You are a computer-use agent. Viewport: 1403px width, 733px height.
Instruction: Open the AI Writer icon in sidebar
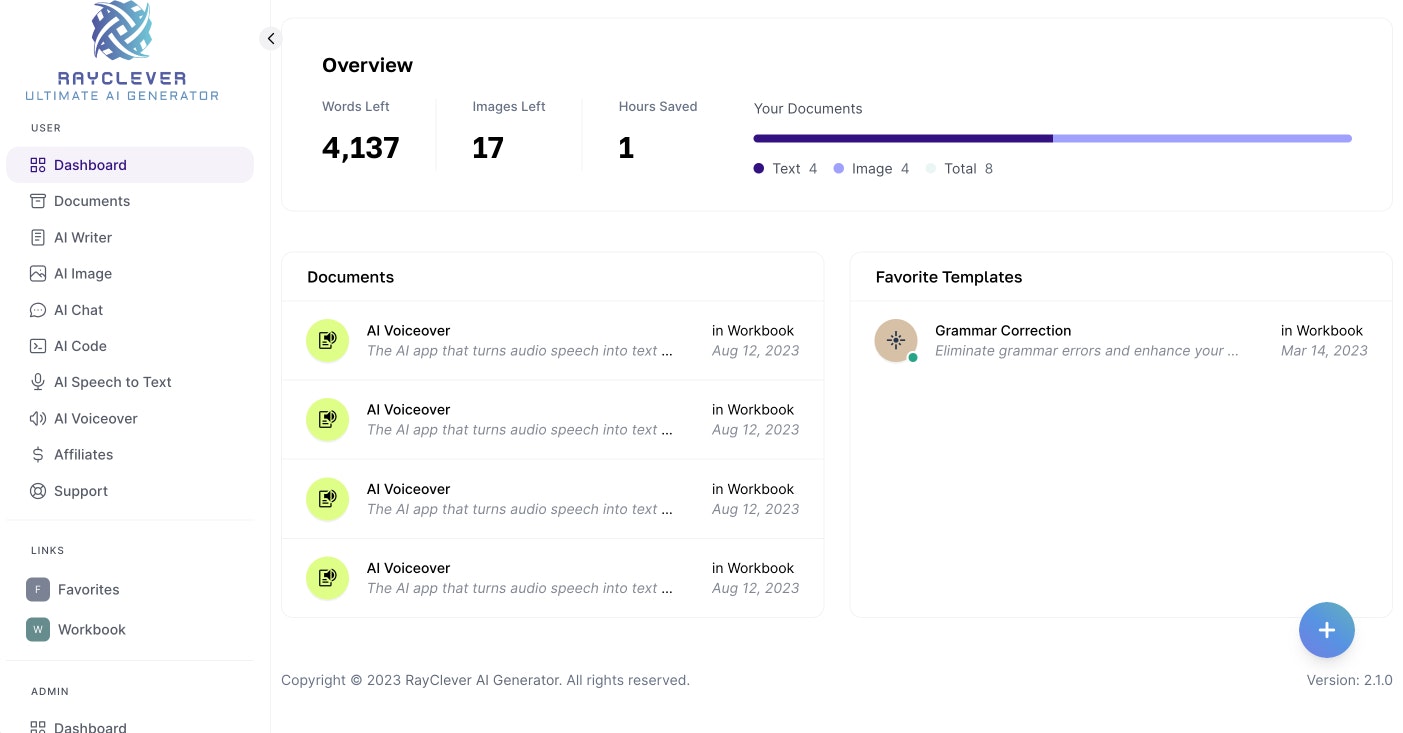(38, 238)
